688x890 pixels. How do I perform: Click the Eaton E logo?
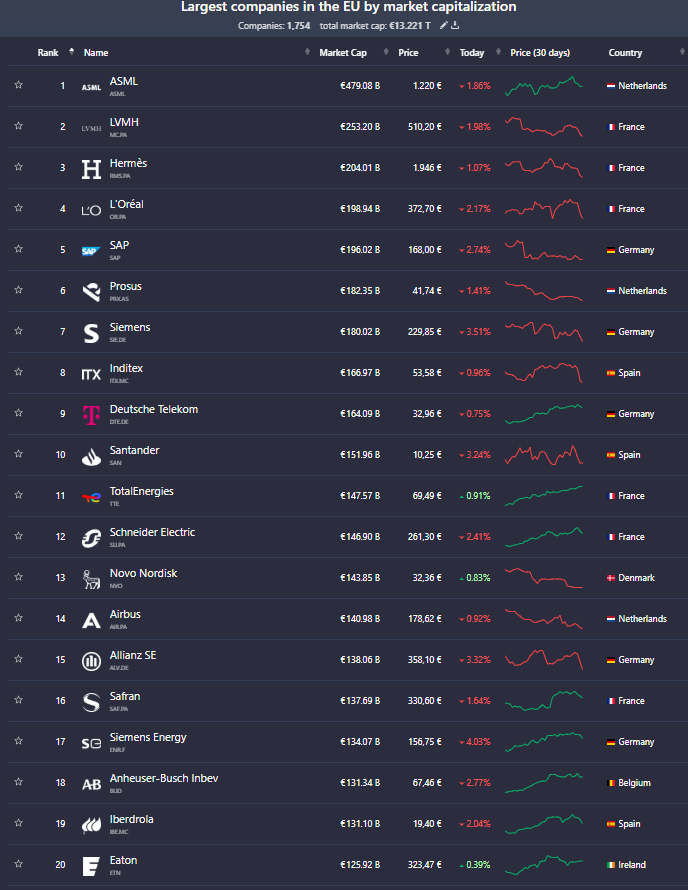pos(91,866)
